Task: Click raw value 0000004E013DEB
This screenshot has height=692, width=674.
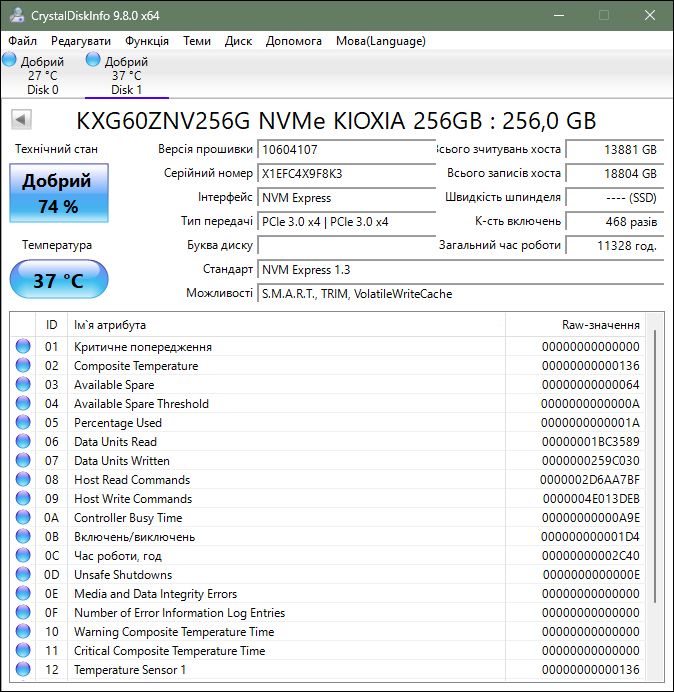Action: click(x=591, y=499)
